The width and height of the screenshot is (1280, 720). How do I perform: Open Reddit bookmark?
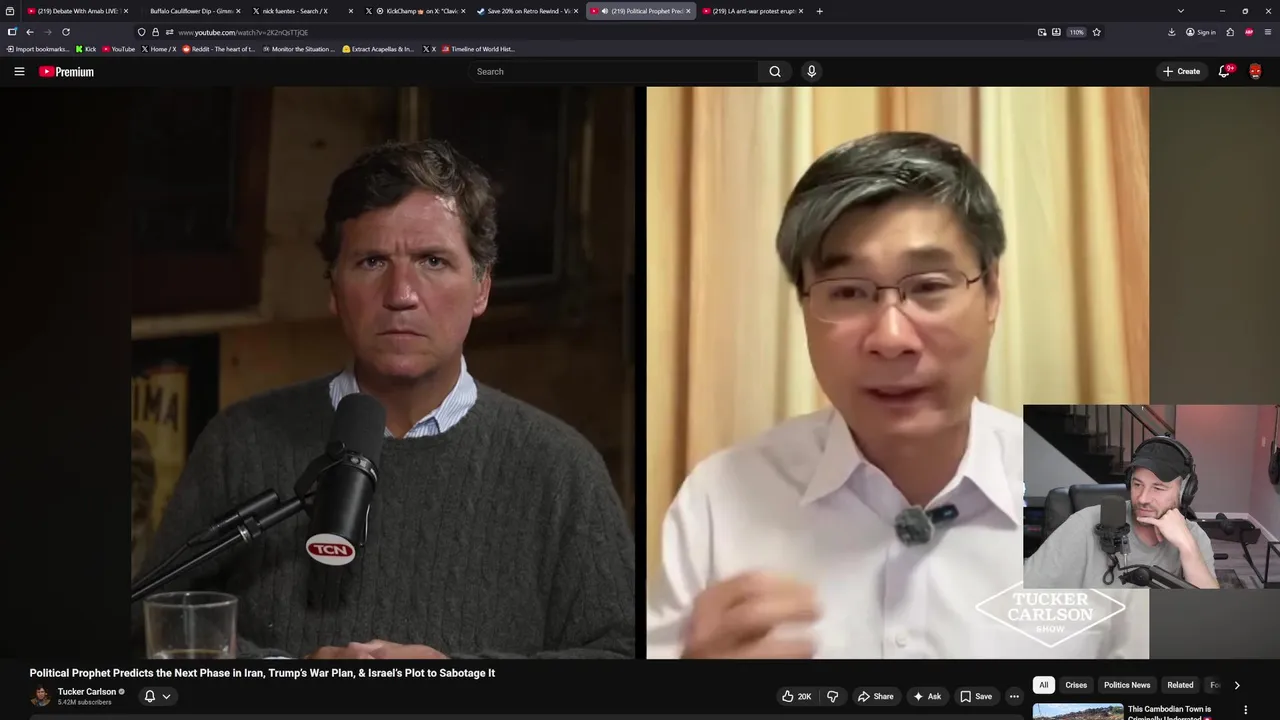click(x=218, y=49)
